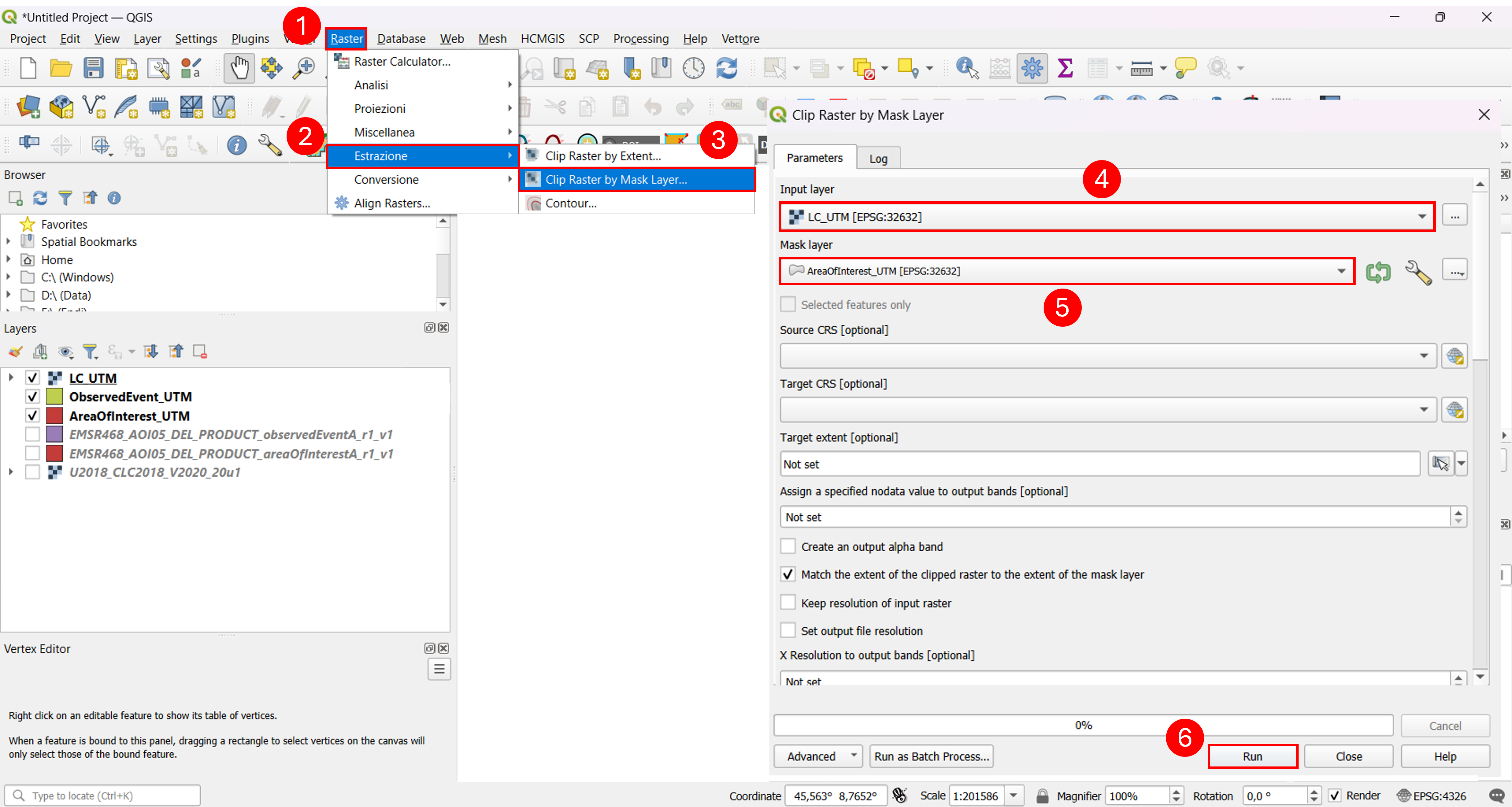Enable Set output file resolution

pyautogui.click(x=788, y=630)
